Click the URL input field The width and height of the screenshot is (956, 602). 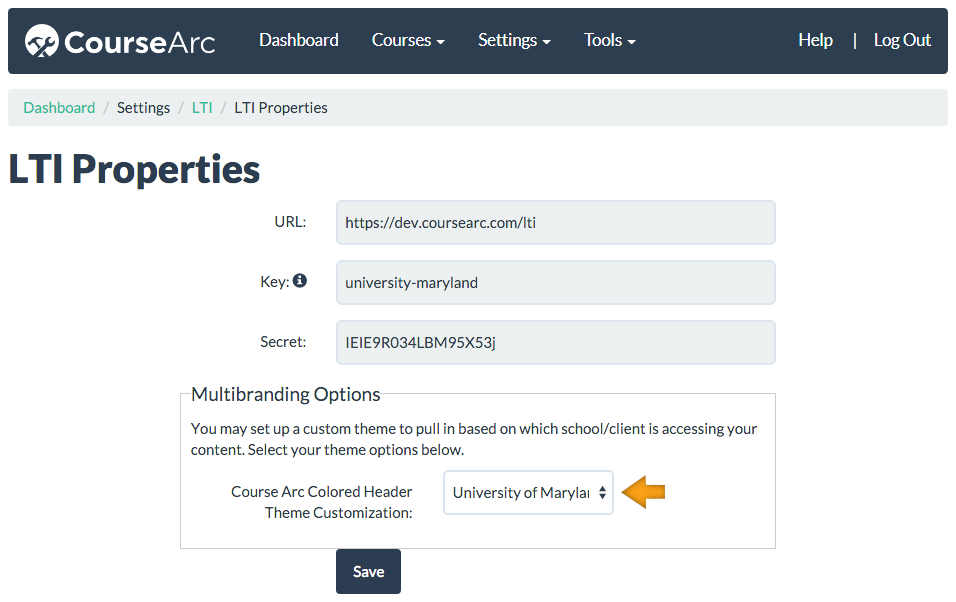coord(555,223)
